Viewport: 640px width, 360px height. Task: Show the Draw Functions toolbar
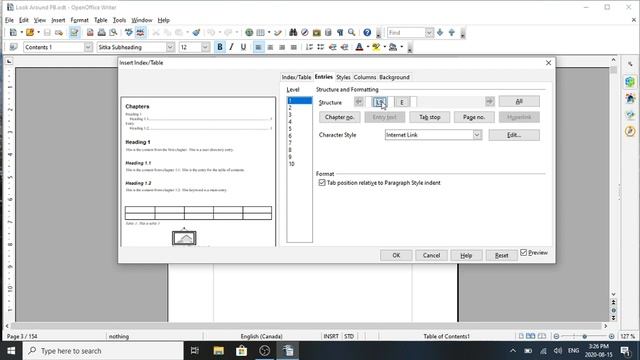(x=278, y=33)
